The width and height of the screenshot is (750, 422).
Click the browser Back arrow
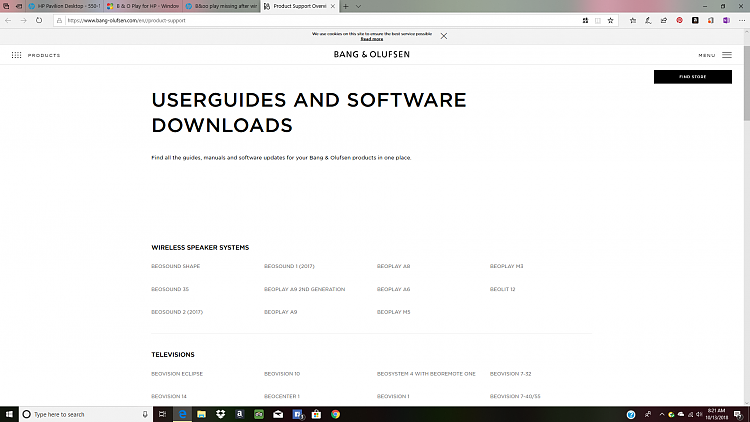pos(8,21)
